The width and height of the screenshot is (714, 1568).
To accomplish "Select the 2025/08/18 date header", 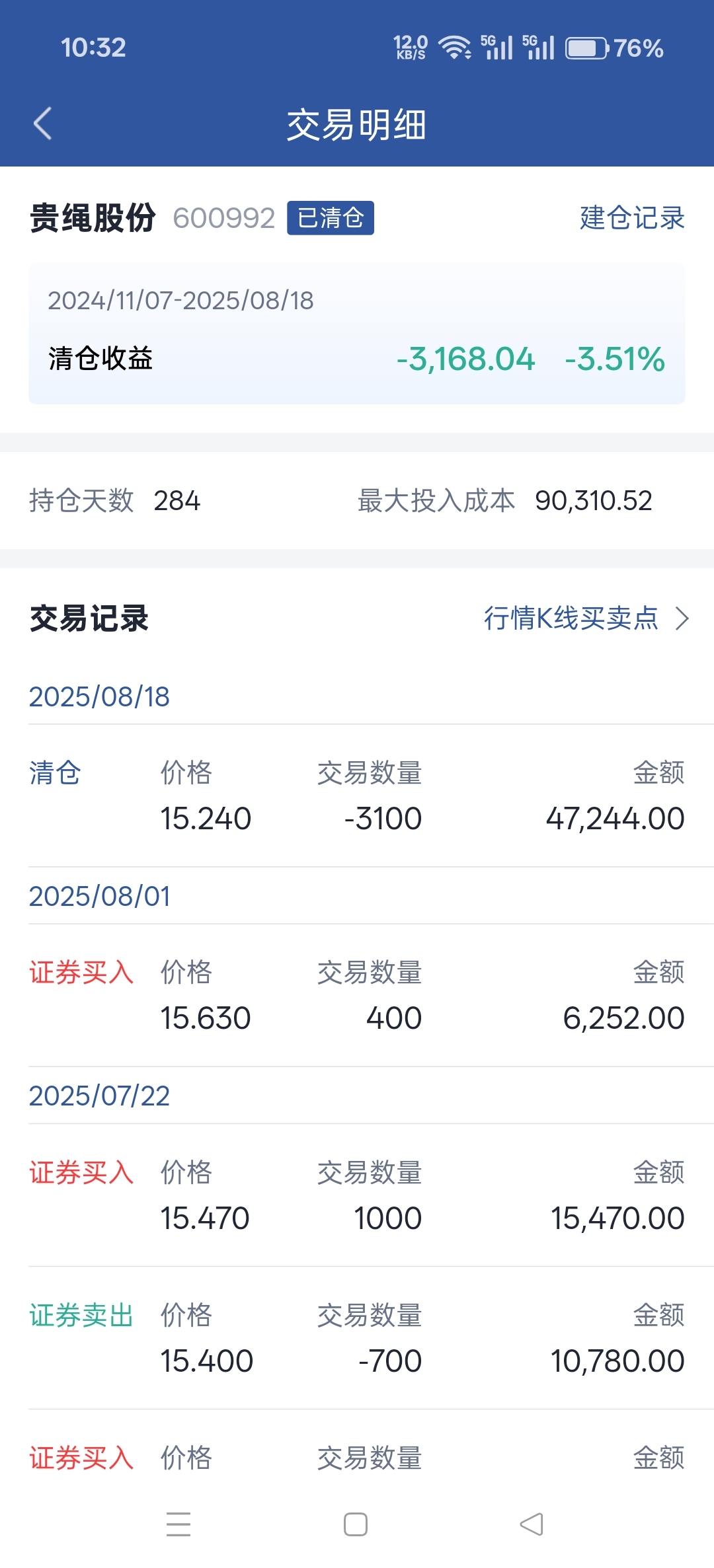I will (x=99, y=697).
